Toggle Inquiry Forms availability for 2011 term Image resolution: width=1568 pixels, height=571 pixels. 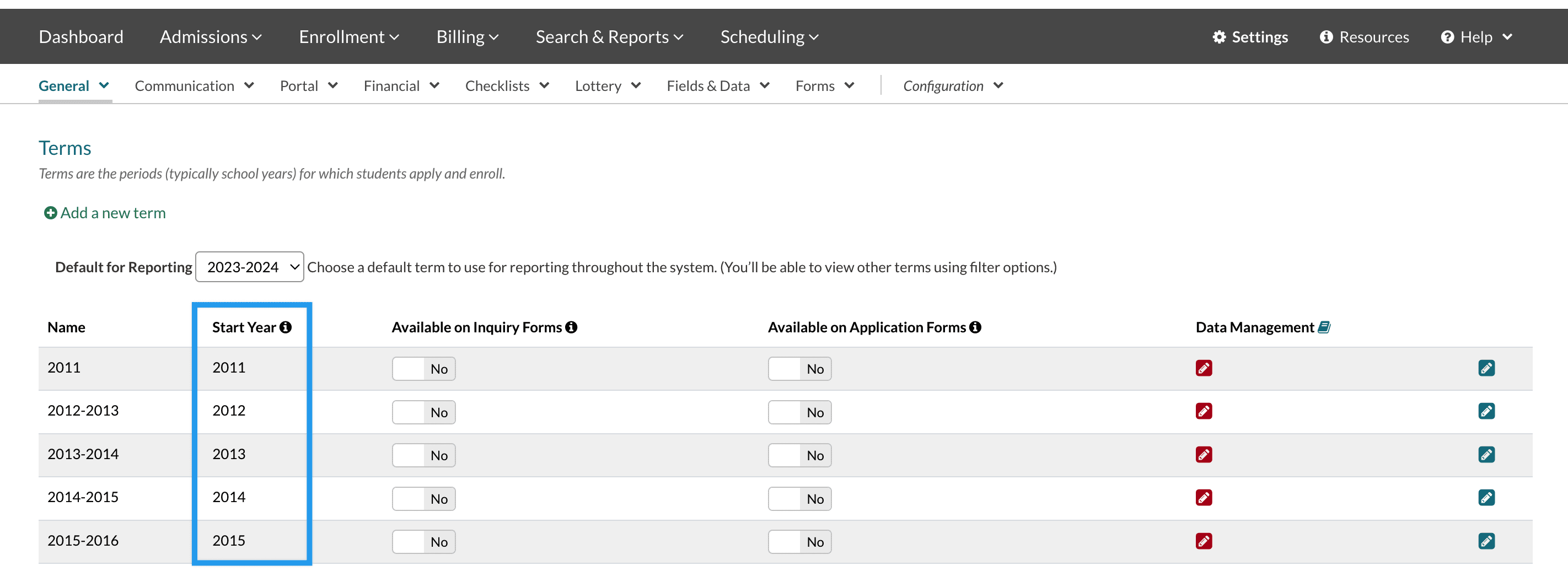point(423,369)
